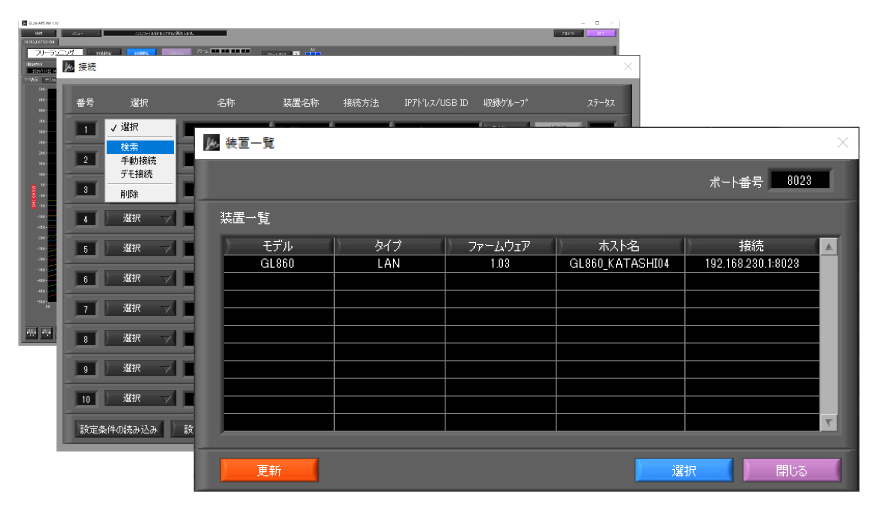Click the 装置一覧 window title icon

[x=211, y=143]
